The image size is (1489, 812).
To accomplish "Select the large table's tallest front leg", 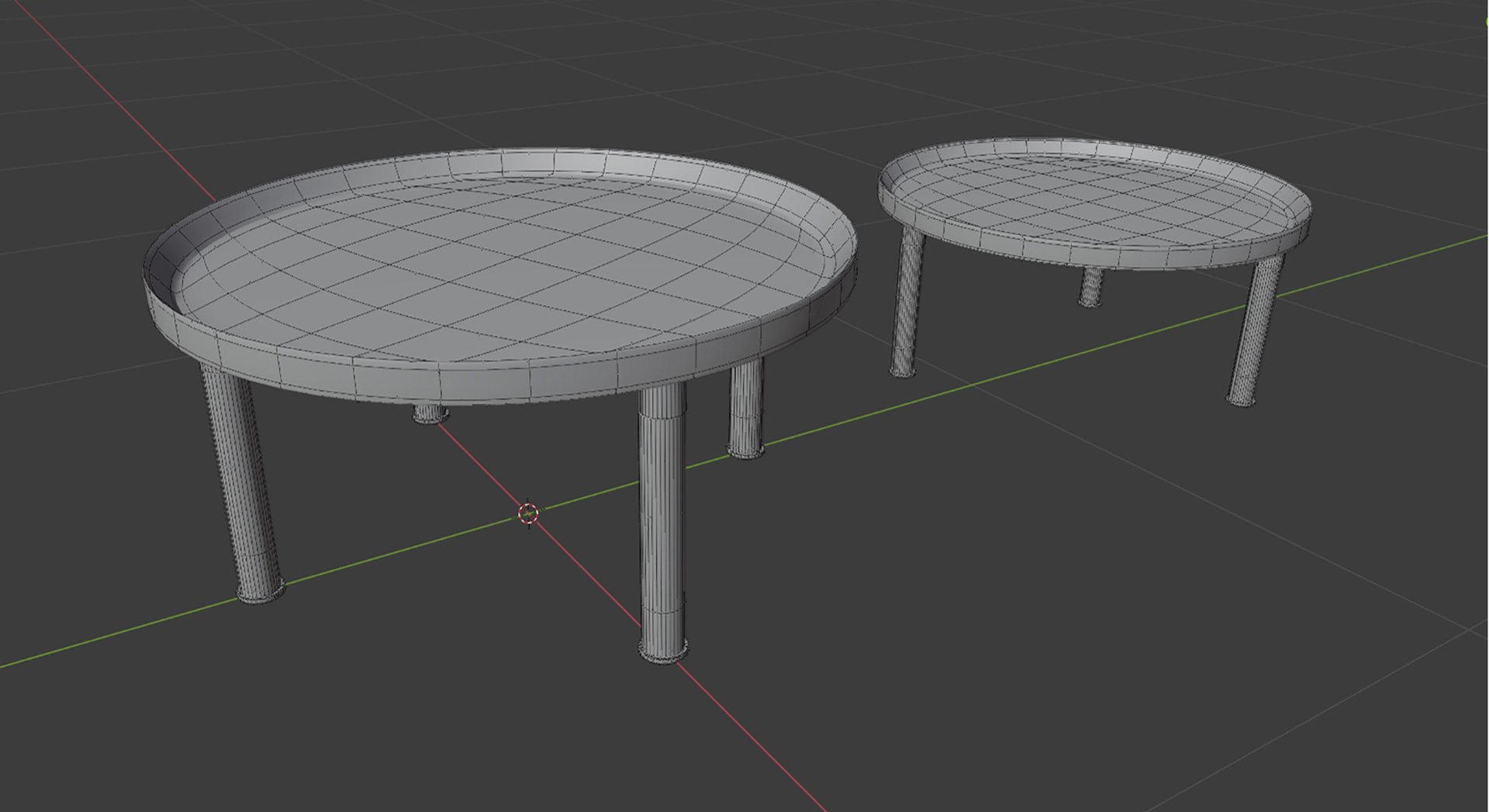I will point(662,521).
